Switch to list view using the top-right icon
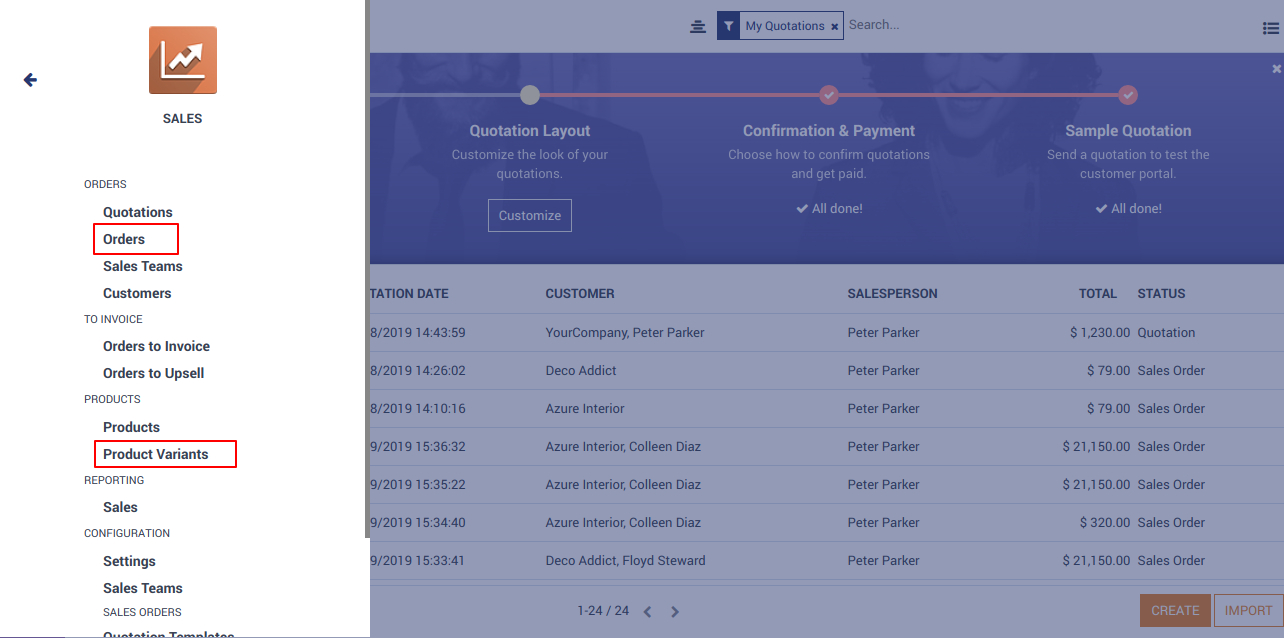This screenshot has height=638, width=1284. 1271,29
